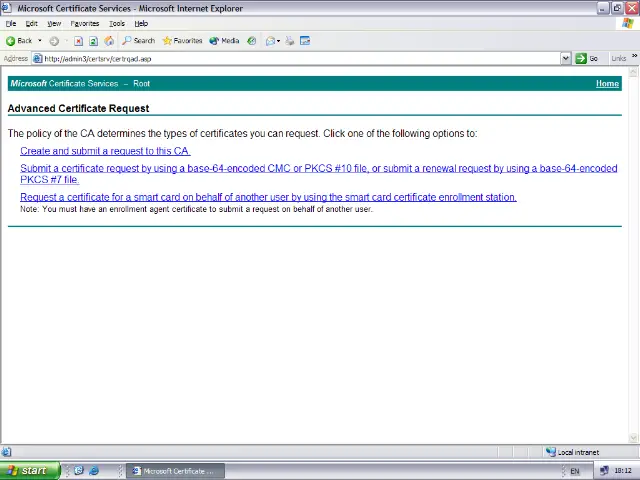Viewport: 640px width, 480px height.
Task: Click the first Quick Launch icon
Action: [x=79, y=471]
